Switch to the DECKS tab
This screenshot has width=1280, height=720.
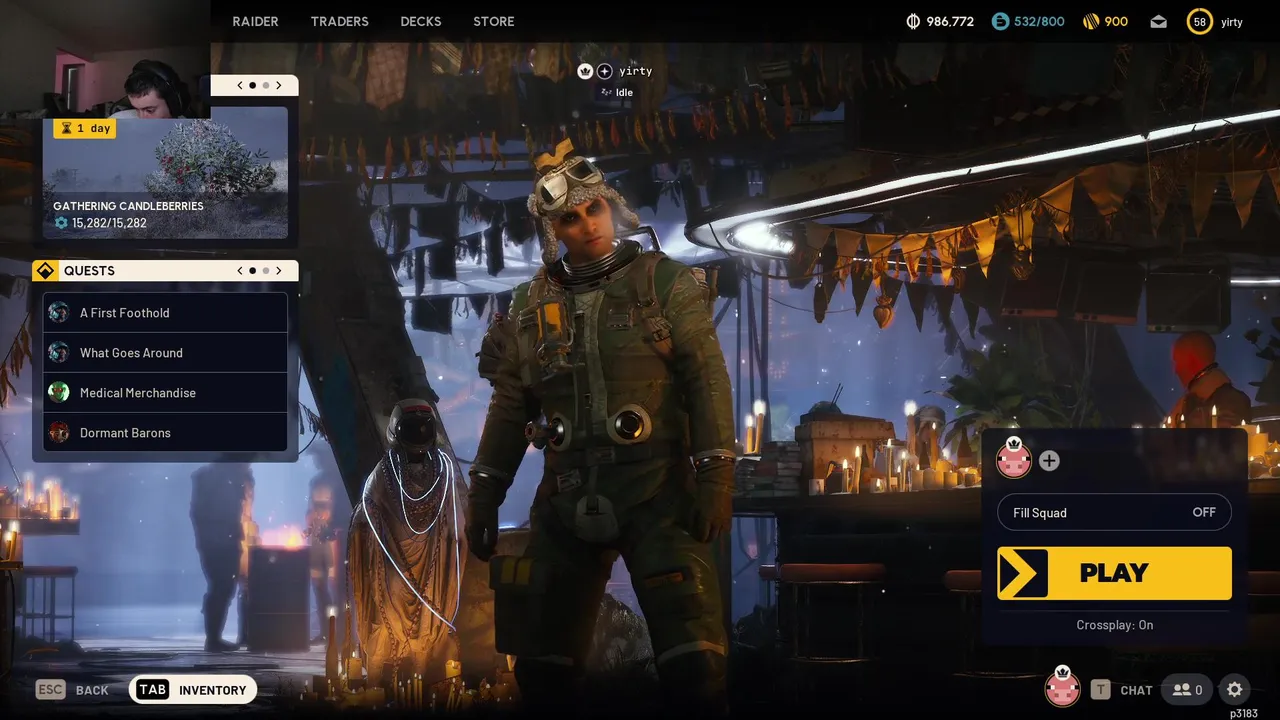[421, 21]
